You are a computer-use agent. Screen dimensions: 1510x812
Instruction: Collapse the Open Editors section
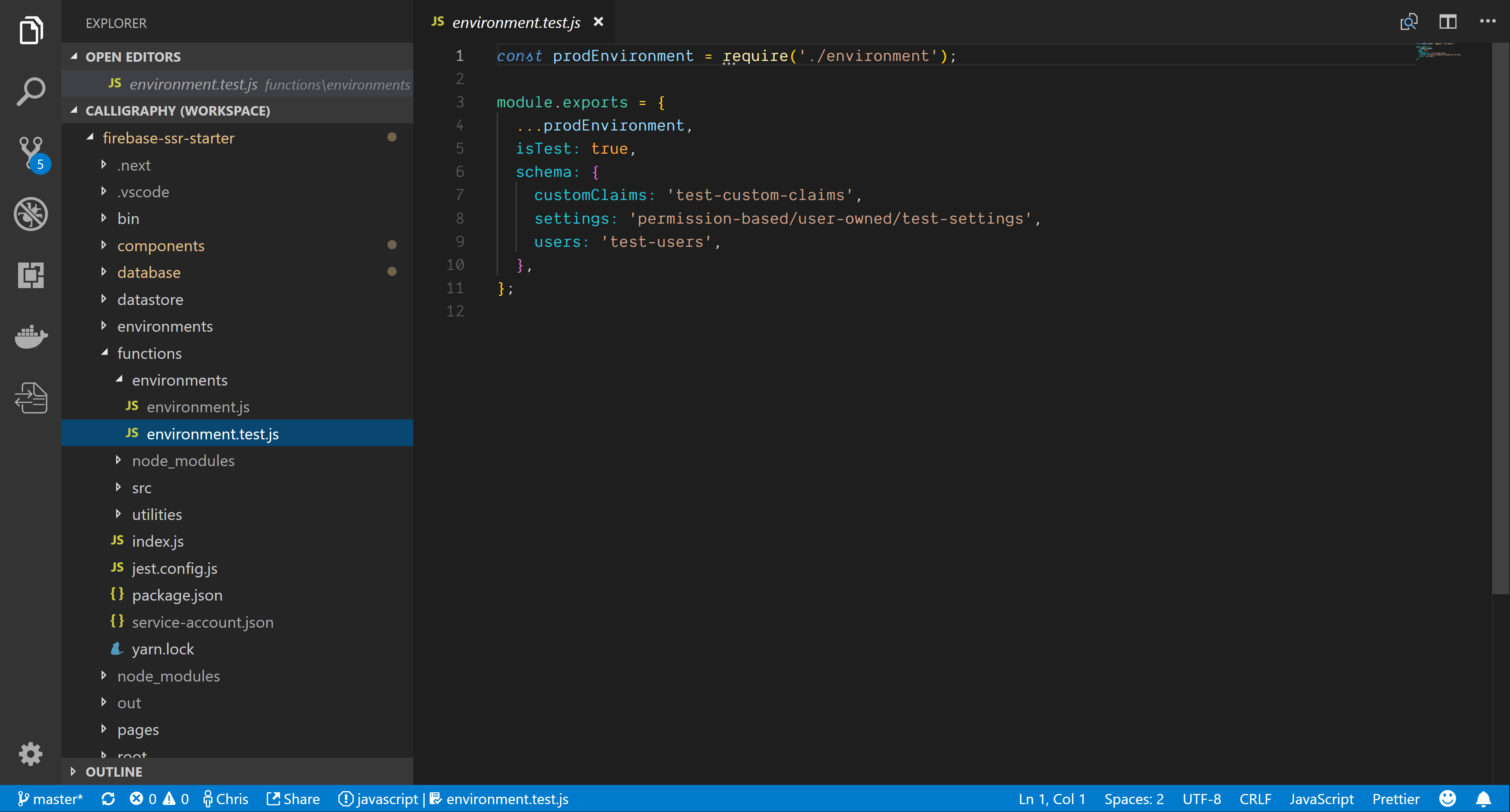(237, 57)
